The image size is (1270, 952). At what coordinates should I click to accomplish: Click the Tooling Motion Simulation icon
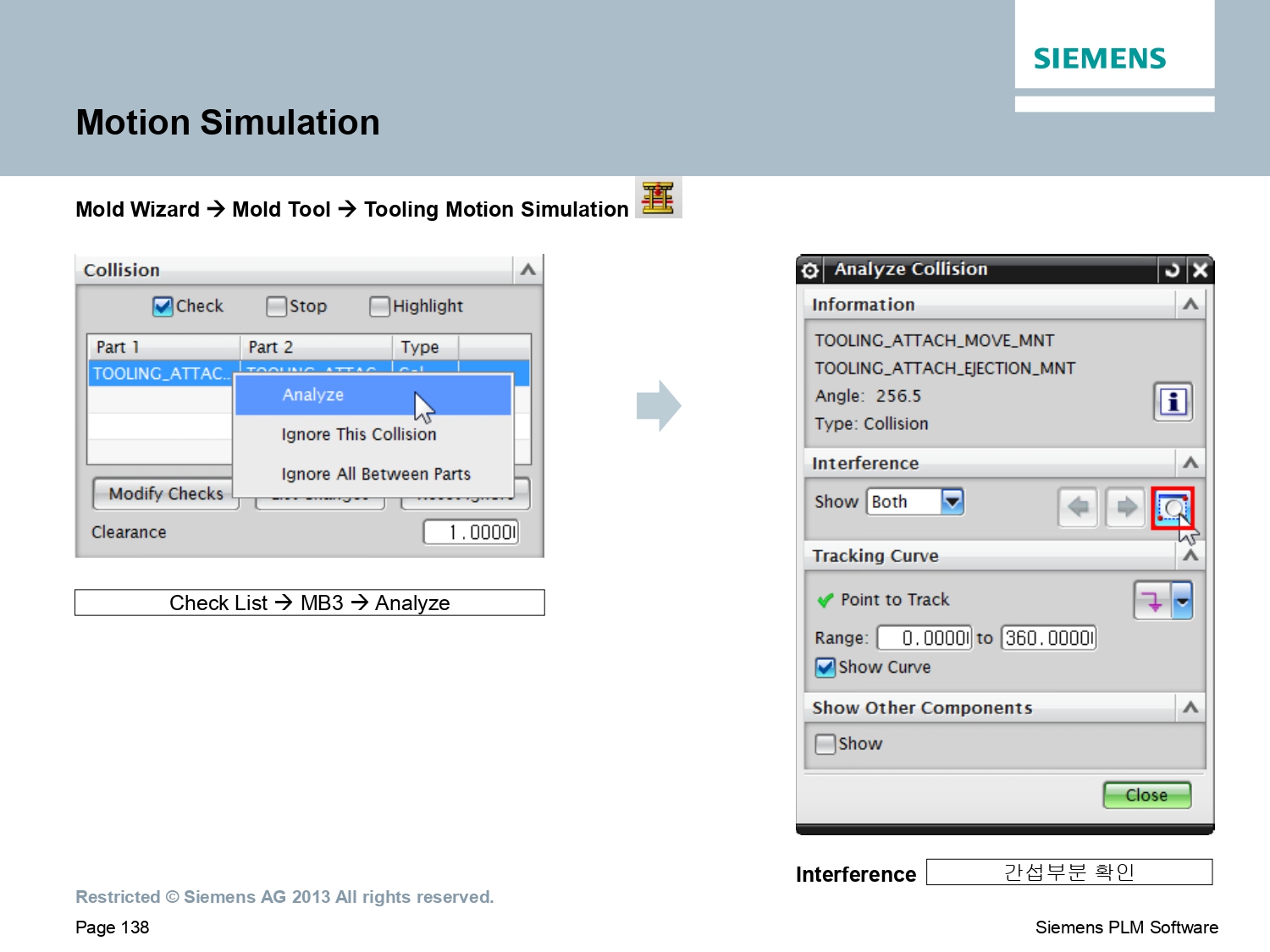[658, 197]
